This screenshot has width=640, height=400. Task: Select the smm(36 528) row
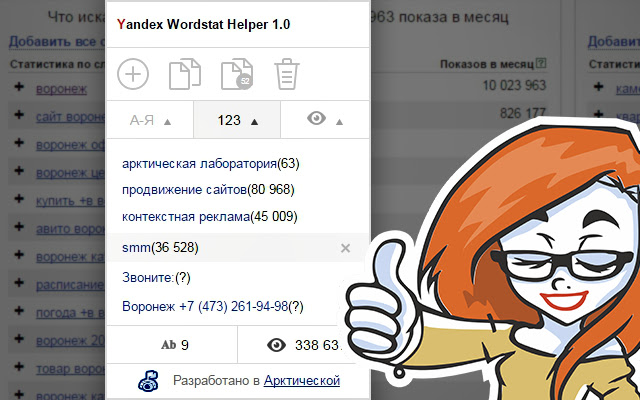coord(236,248)
